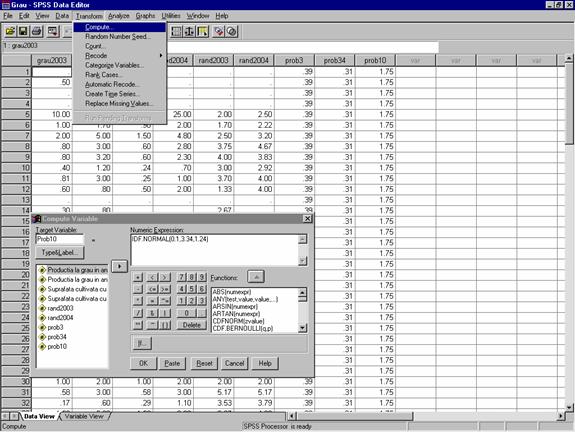Screen dimensions: 575x432
Task: Click the Weight Cases scale icon
Action: (x=189, y=32)
